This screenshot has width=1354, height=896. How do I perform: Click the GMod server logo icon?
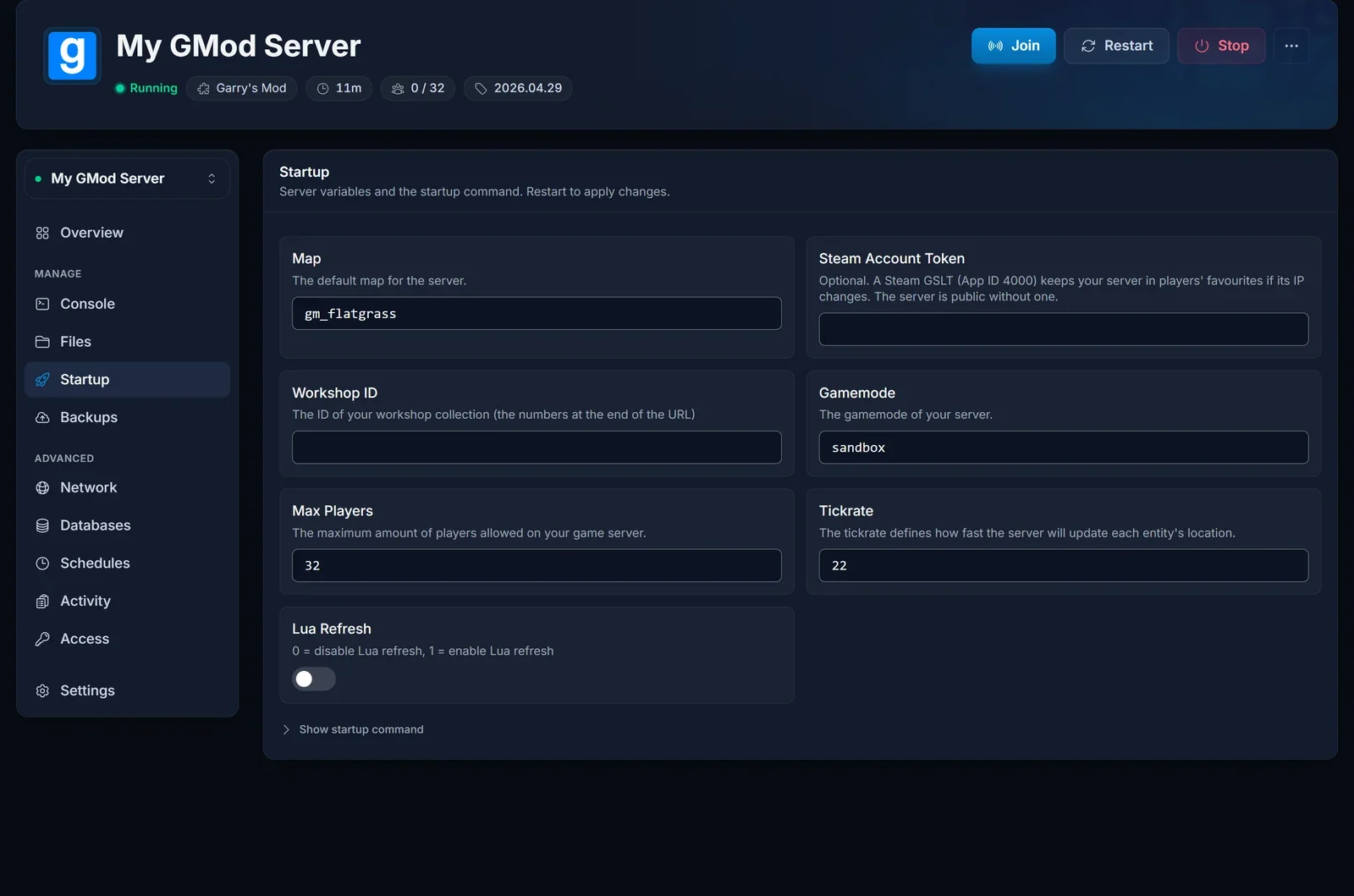pos(72,56)
